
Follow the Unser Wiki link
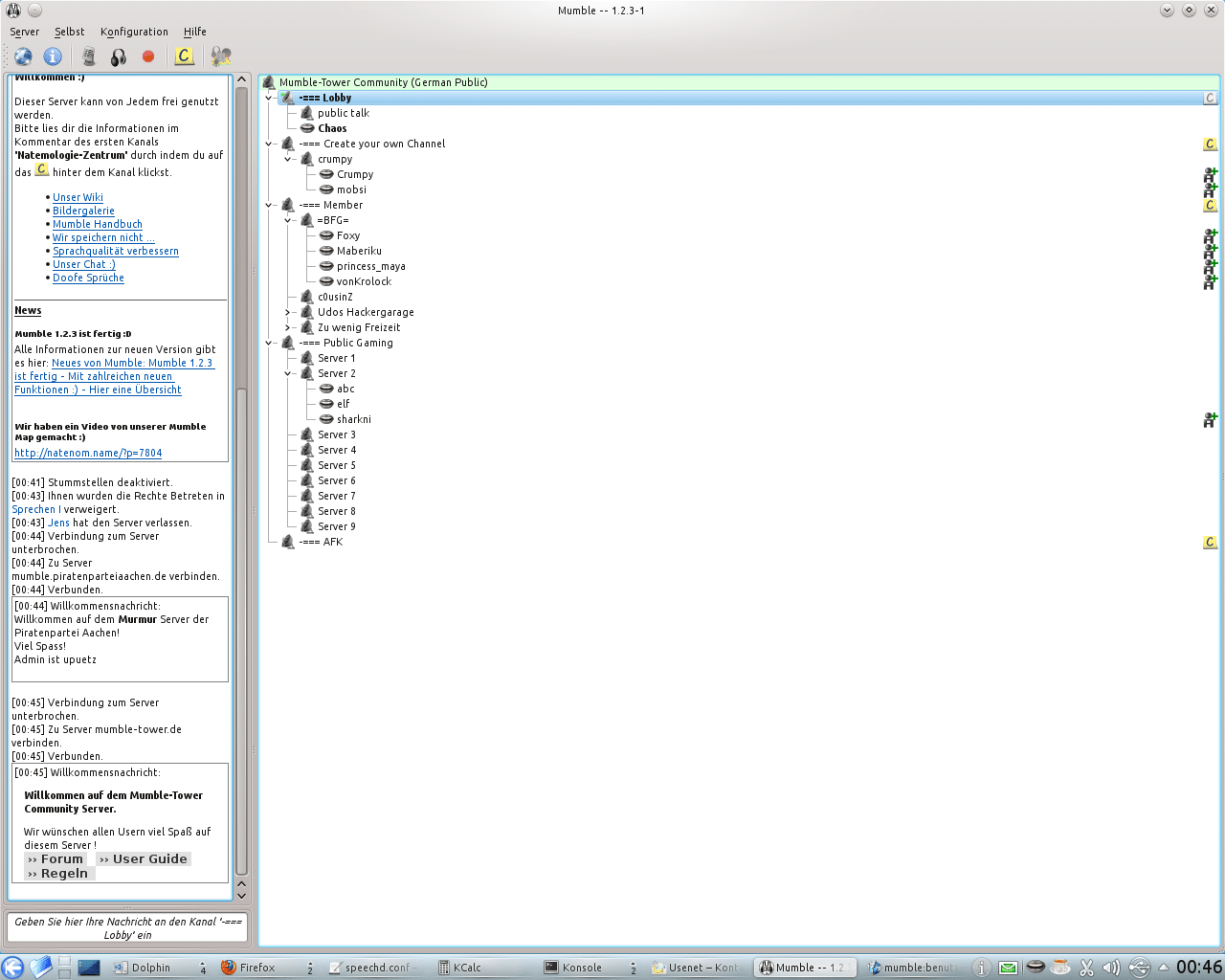pyautogui.click(x=78, y=197)
